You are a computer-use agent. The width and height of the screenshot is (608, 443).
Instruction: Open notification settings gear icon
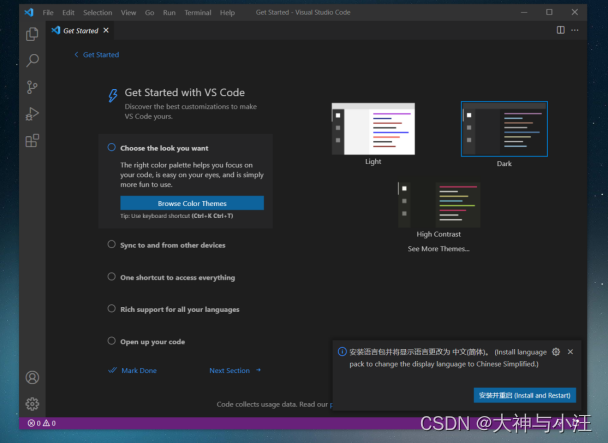click(556, 352)
